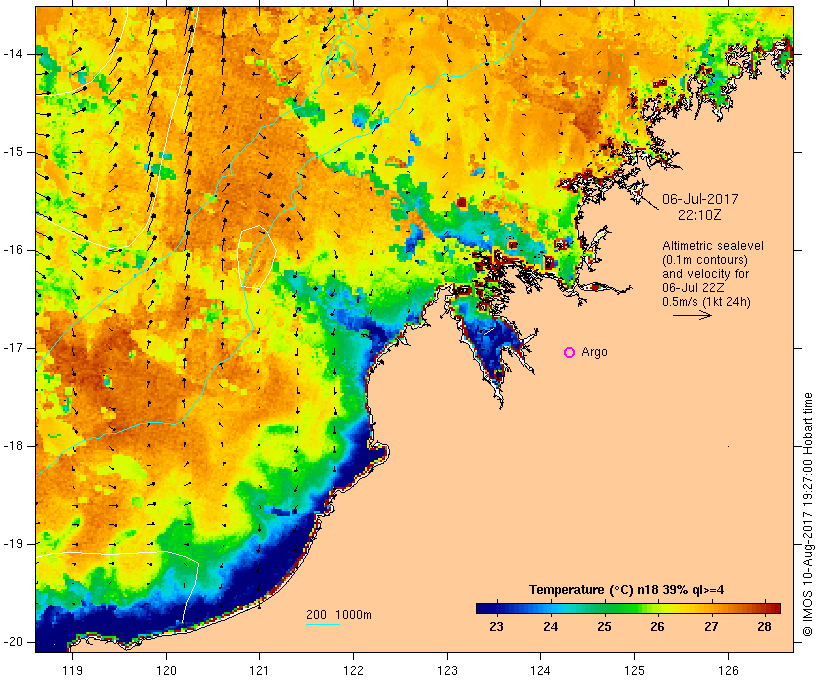Click longitude axis label '121'

point(259,670)
